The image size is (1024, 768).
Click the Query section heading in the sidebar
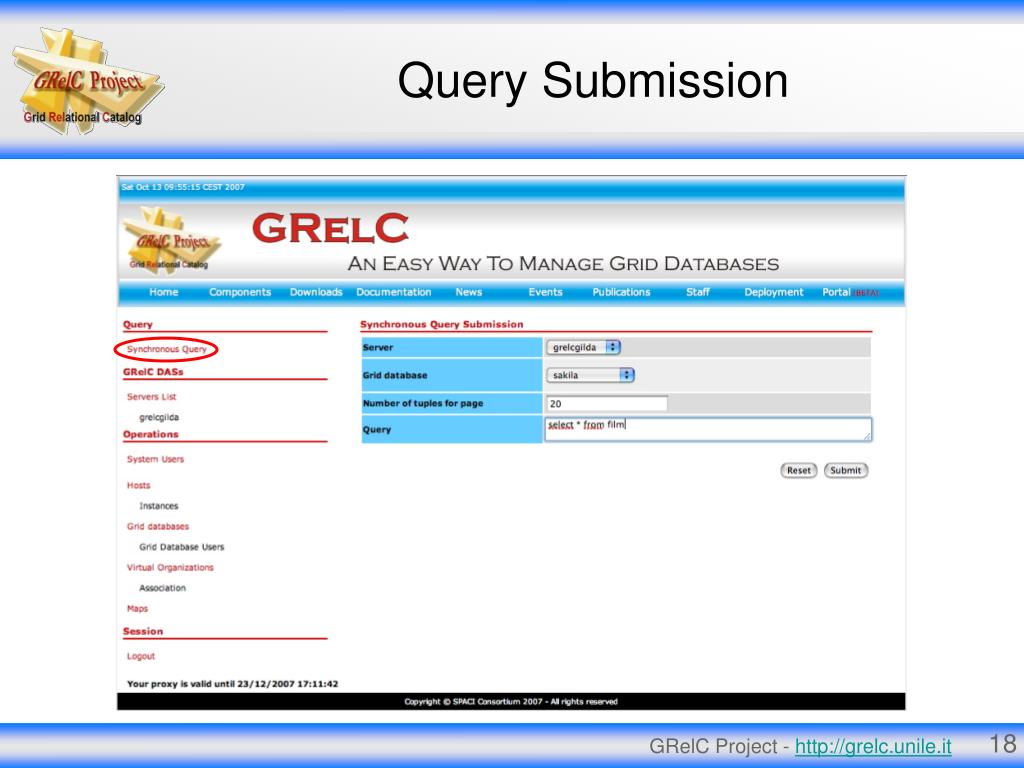[138, 325]
